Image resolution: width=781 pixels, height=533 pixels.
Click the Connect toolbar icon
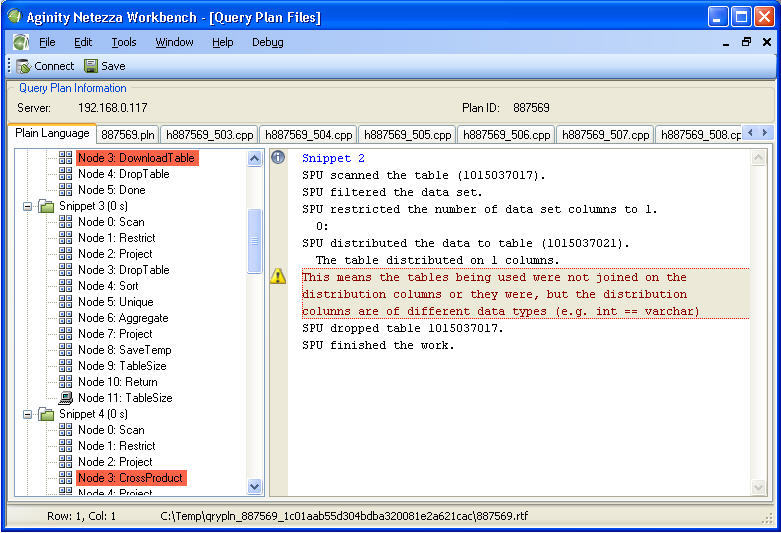click(23, 66)
